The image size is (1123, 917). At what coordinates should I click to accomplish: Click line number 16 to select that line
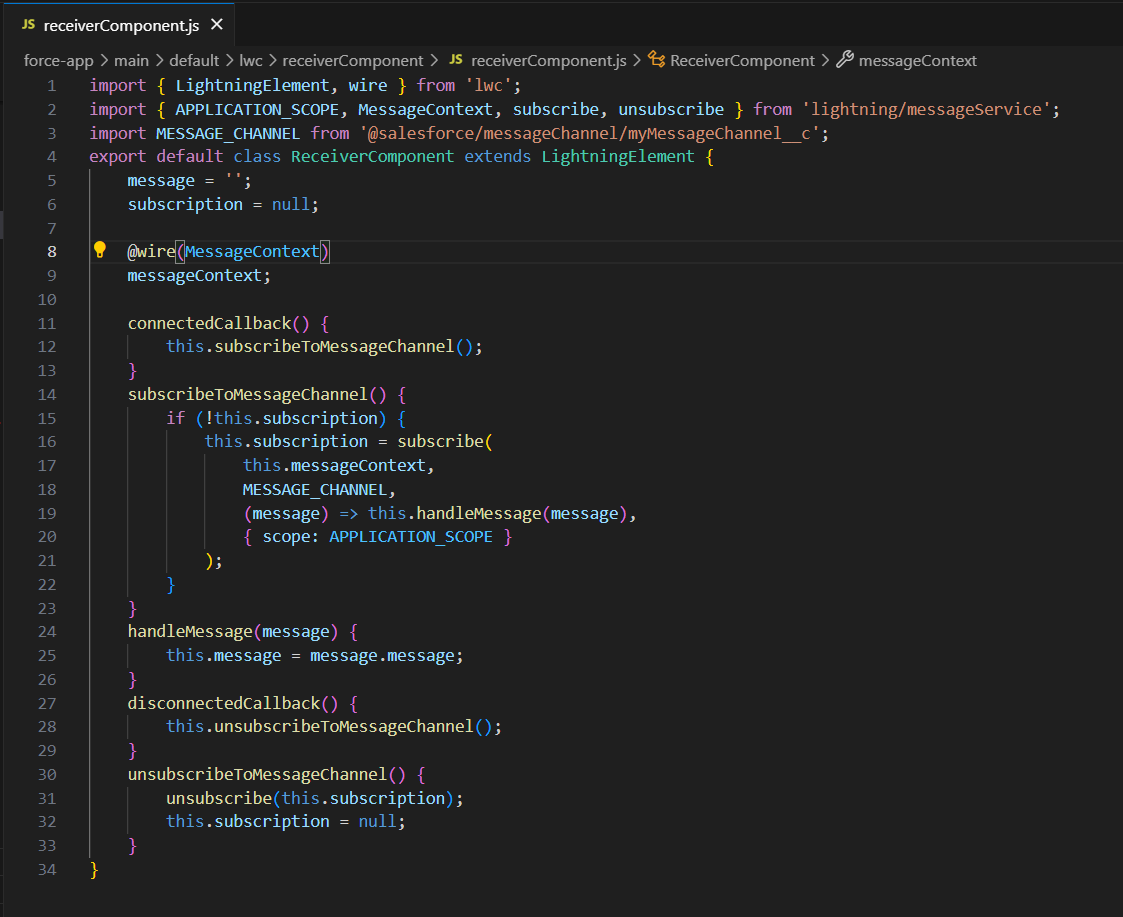(47, 441)
